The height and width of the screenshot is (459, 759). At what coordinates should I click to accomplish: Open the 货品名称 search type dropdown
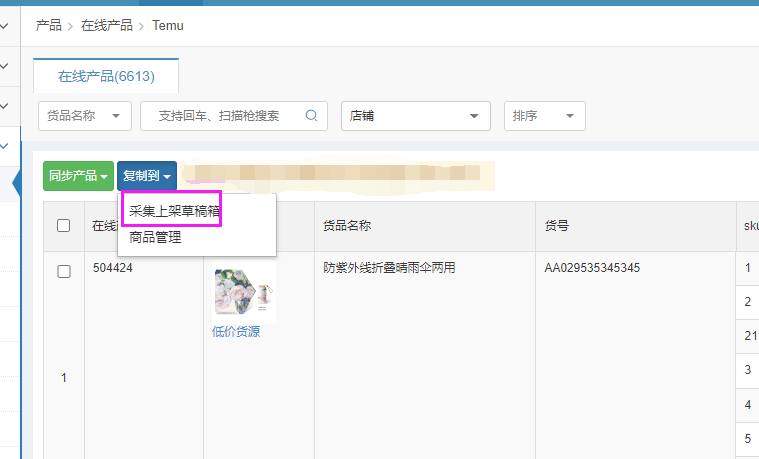85,116
